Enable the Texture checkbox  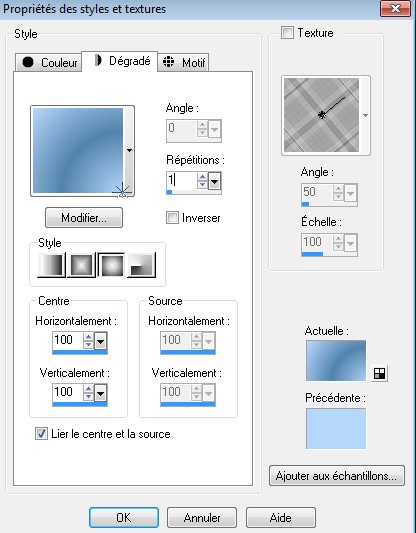[x=287, y=33]
